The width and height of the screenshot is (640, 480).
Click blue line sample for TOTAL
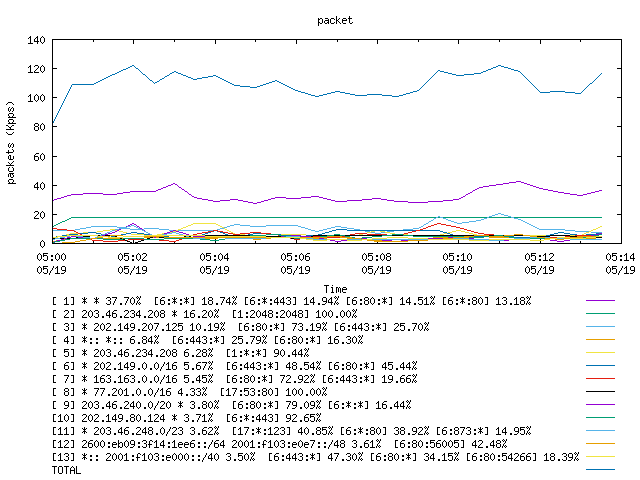tap(600, 470)
